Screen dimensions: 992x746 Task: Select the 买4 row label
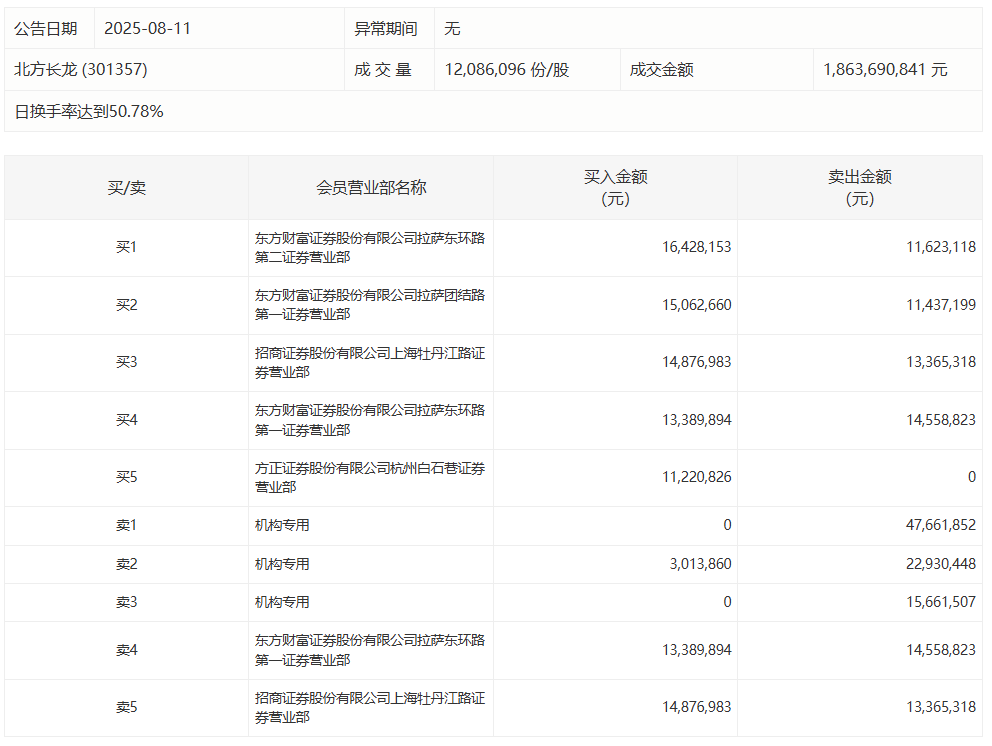[127, 420]
